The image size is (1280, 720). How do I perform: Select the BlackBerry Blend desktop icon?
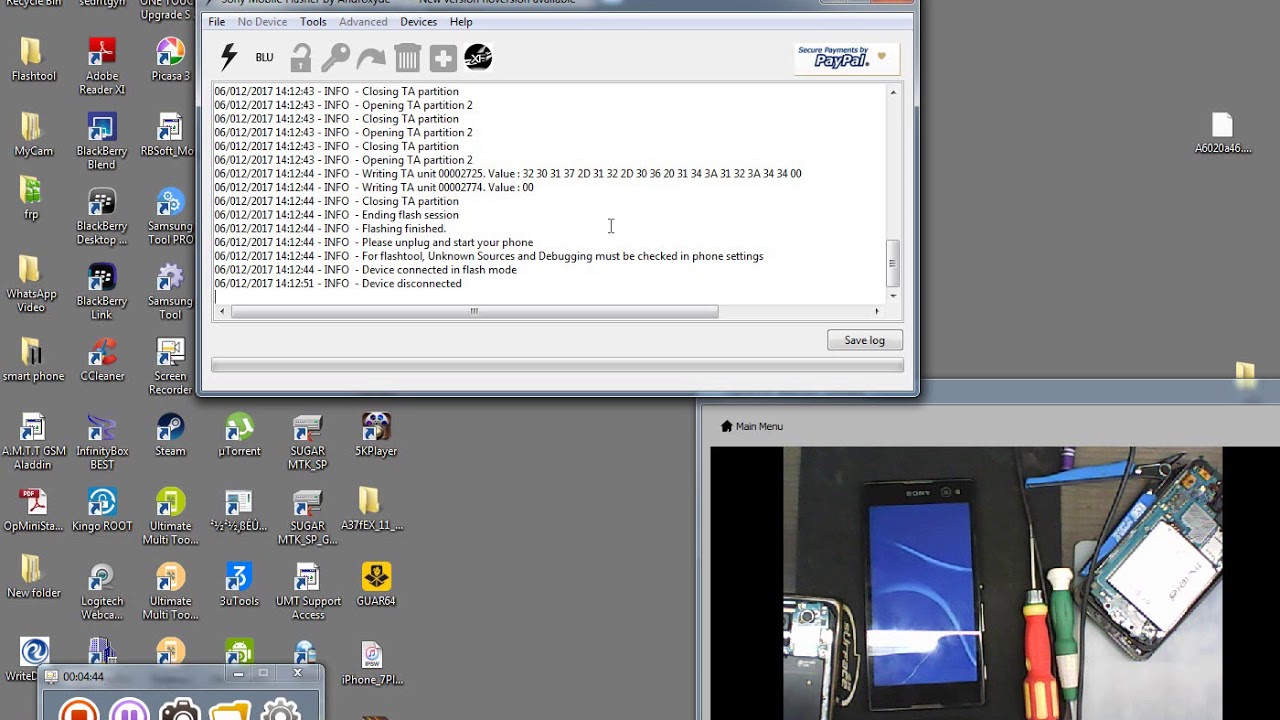[x=102, y=141]
